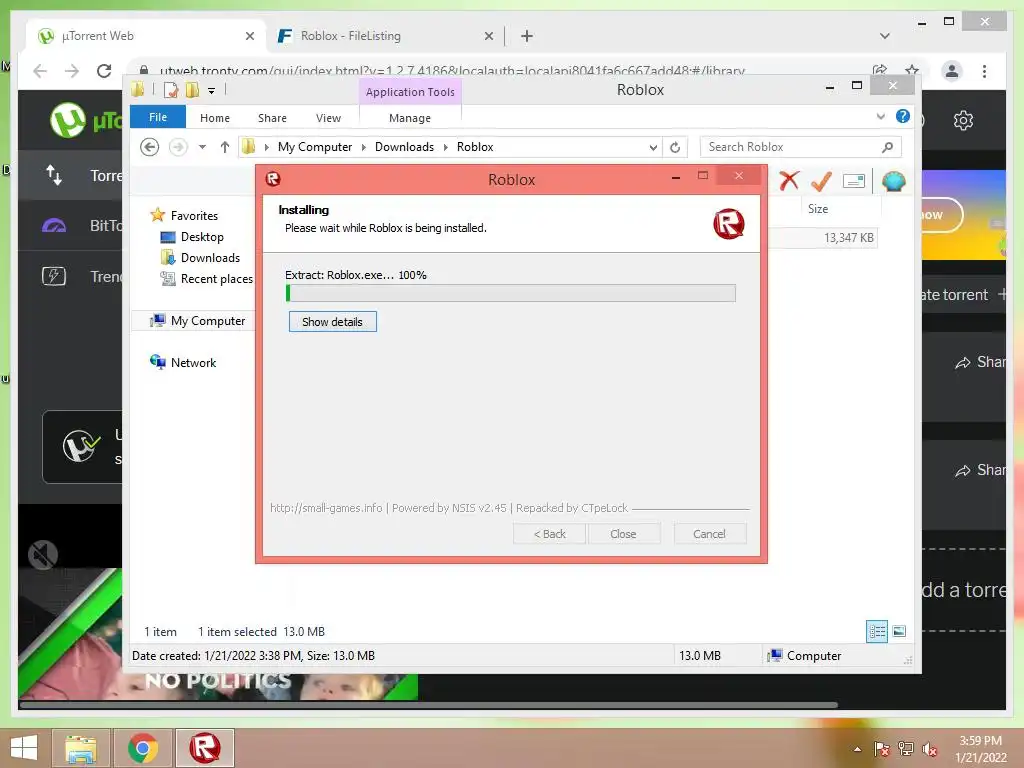Reload the Chrome page
Screen dimensions: 1024x768
click(x=104, y=71)
